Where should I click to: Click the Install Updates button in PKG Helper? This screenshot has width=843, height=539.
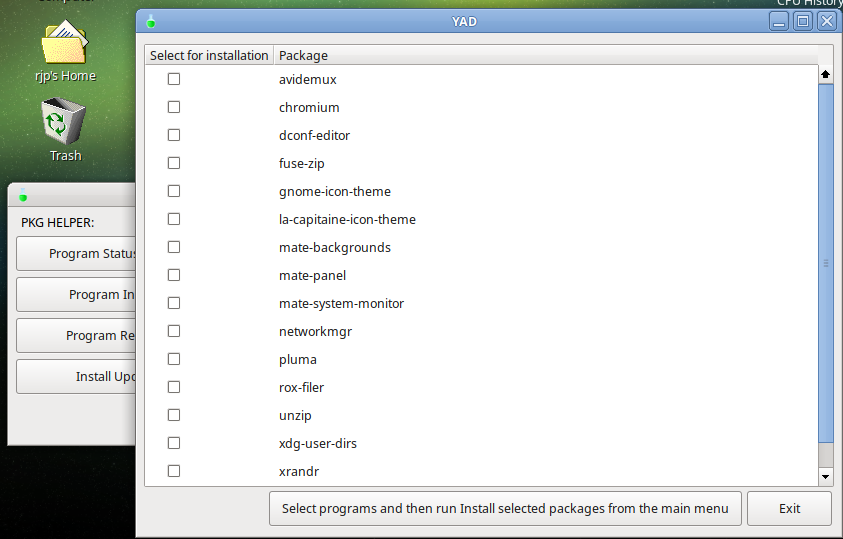pos(78,377)
